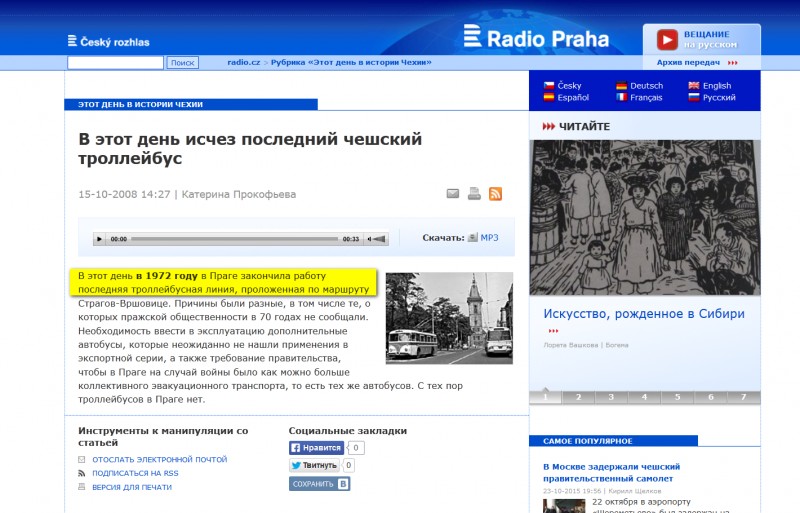Click the German flag icon

coord(621,86)
